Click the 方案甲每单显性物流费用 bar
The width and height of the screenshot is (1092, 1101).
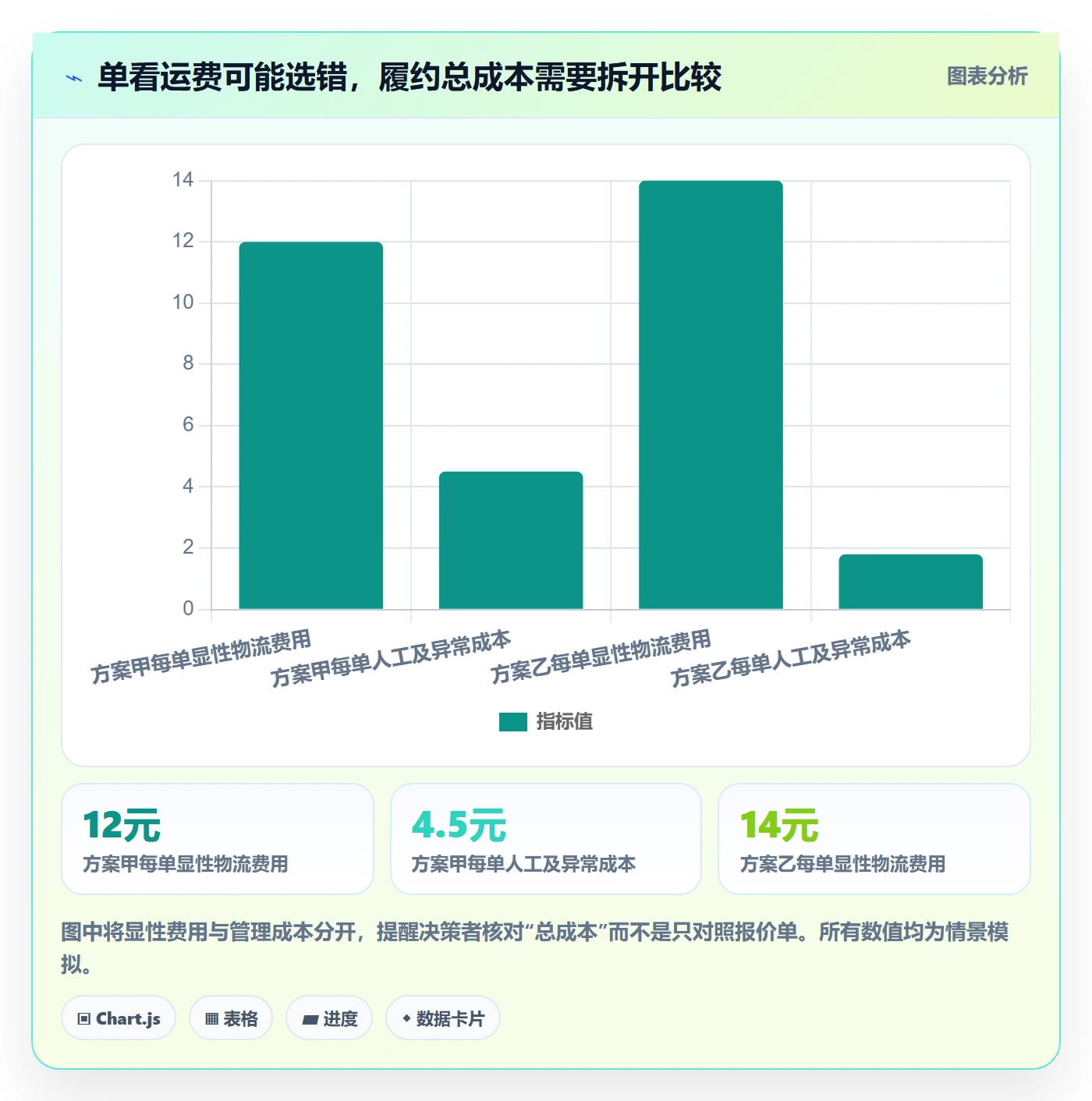click(x=310, y=425)
